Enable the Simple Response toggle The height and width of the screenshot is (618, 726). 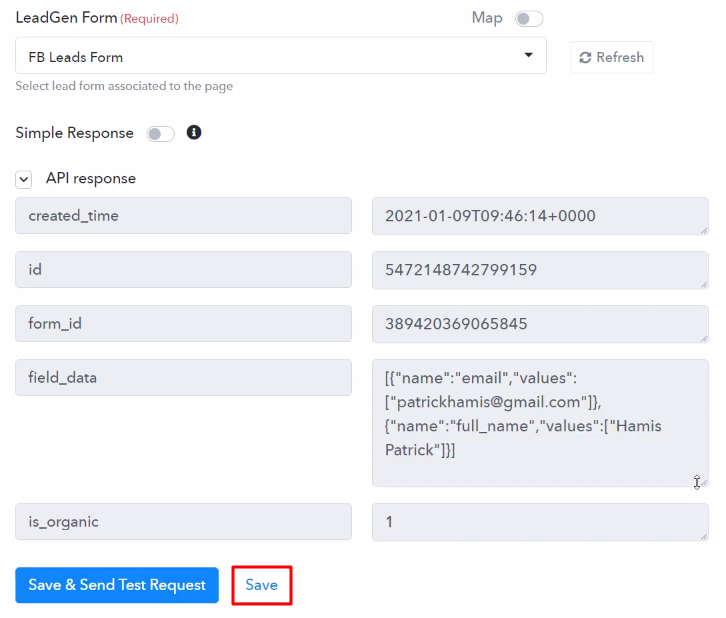pyautogui.click(x=160, y=134)
